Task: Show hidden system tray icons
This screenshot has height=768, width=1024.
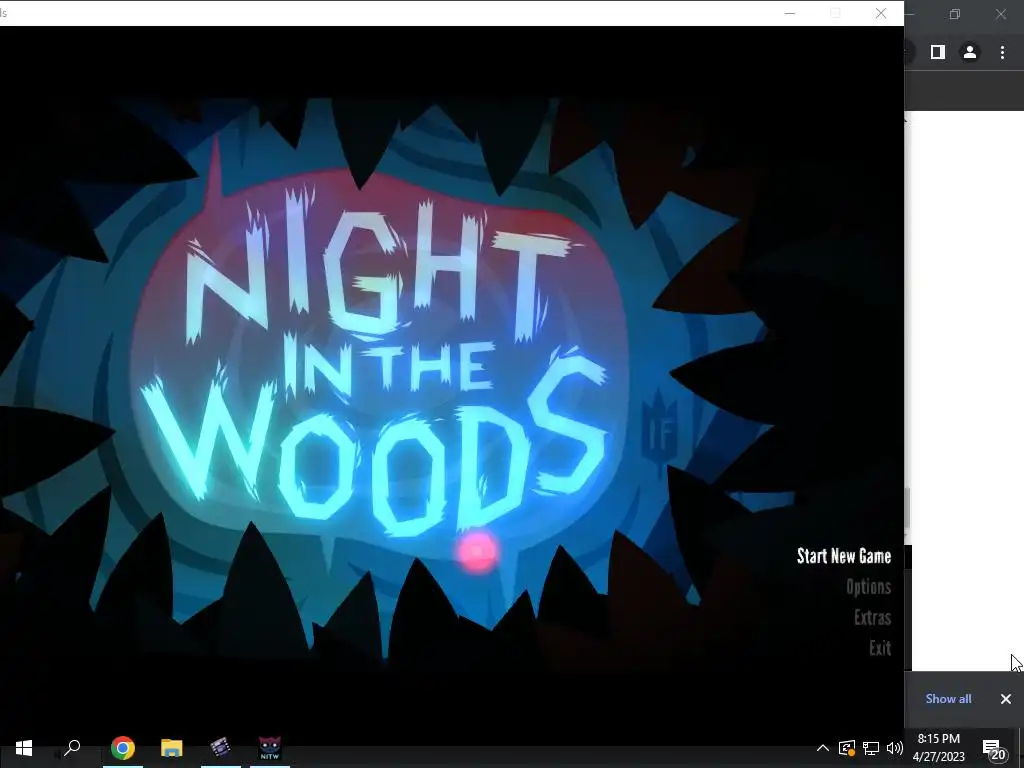Action: [823, 748]
